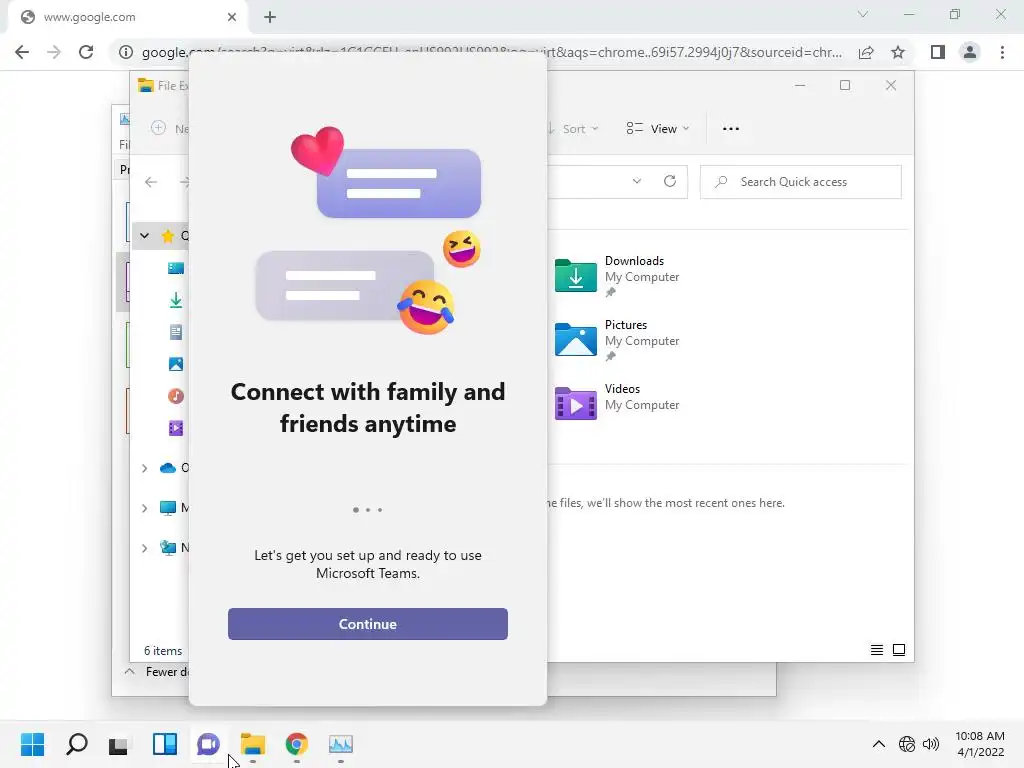
Task: Switch to Google Chrome from the taskbar
Action: point(296,744)
